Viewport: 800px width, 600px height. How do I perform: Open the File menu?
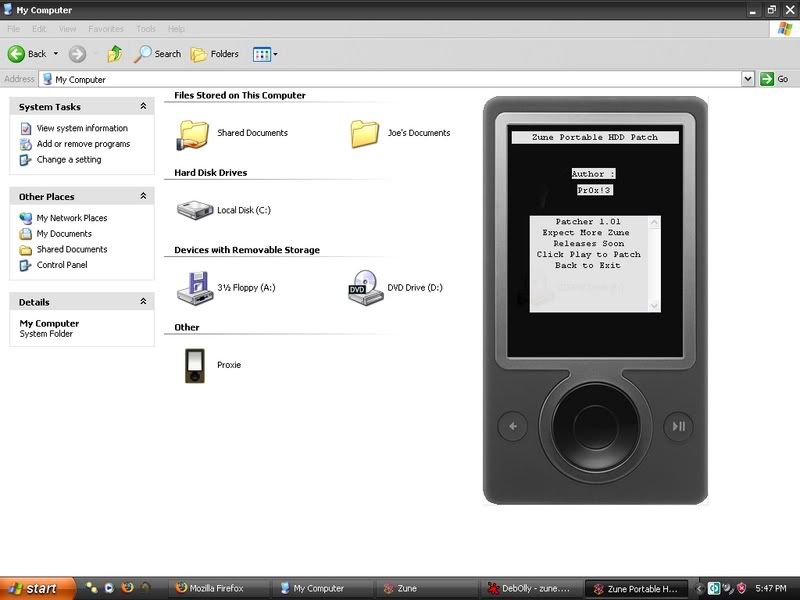pyautogui.click(x=14, y=29)
